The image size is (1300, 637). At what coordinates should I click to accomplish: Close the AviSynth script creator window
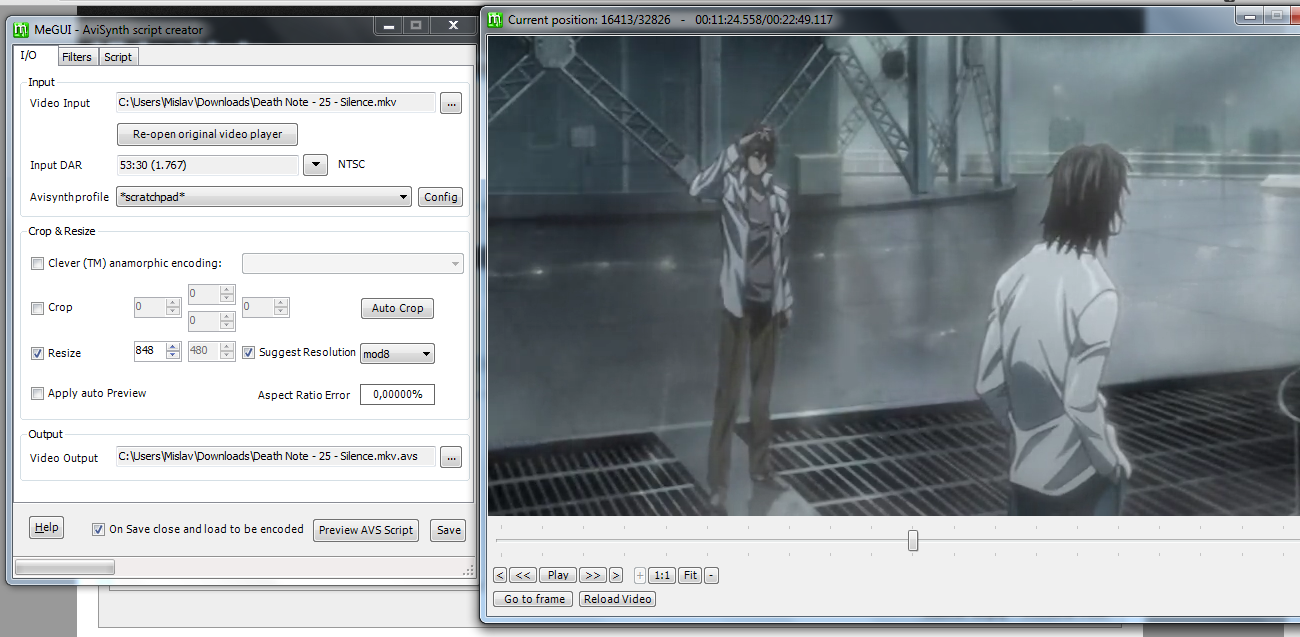click(453, 25)
